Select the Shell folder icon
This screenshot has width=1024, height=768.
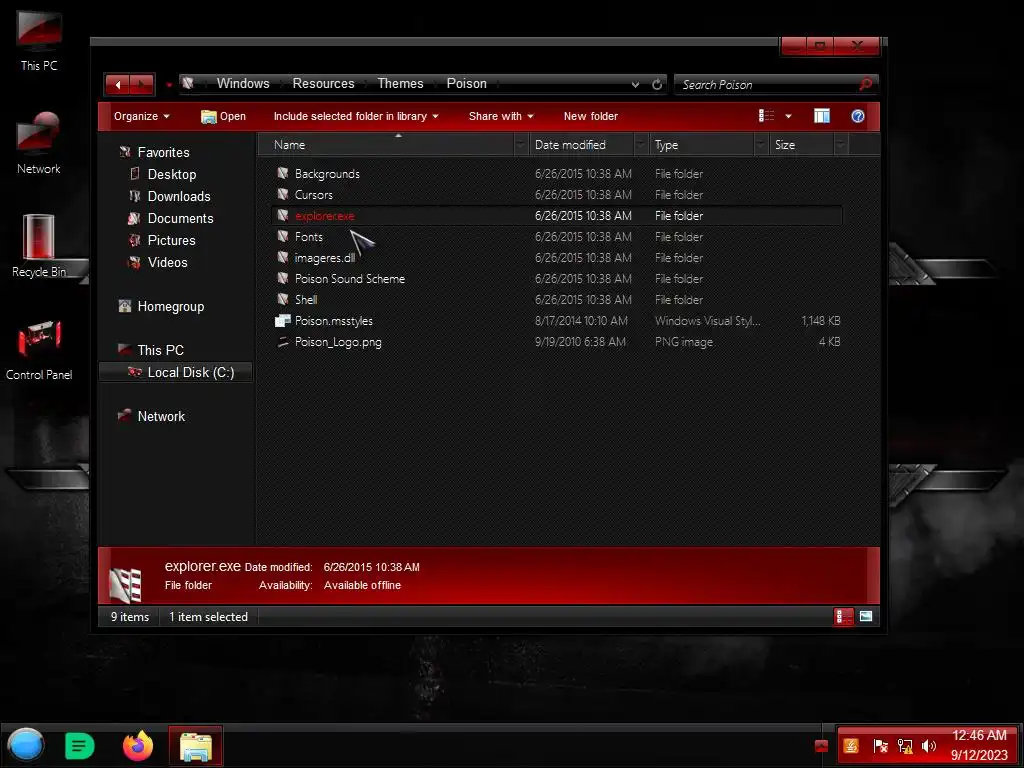point(283,299)
